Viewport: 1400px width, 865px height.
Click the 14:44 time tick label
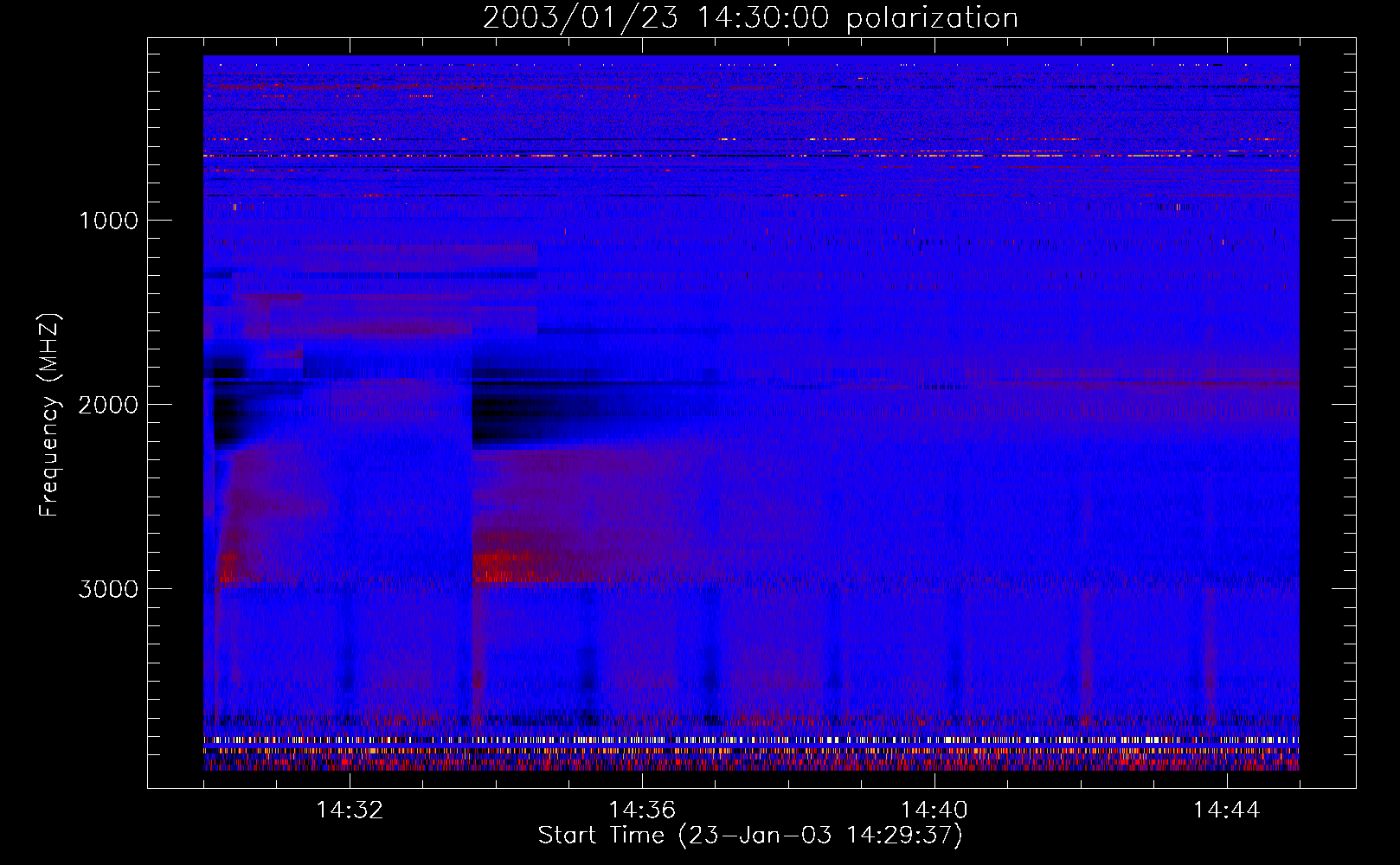point(1227,811)
